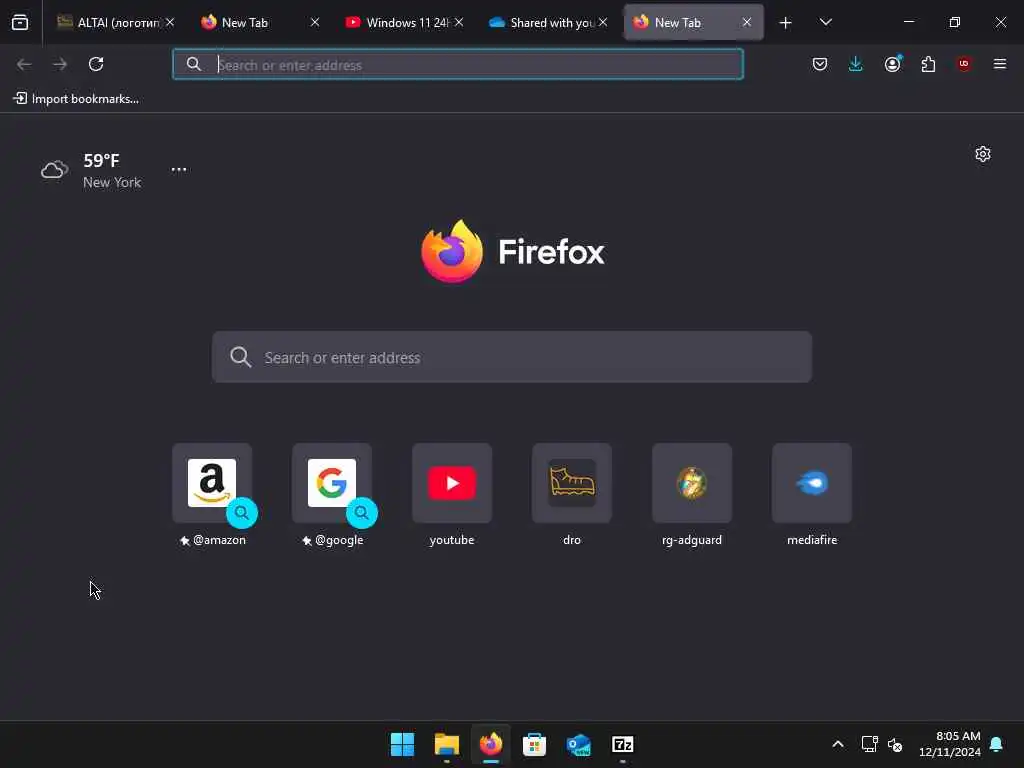Open new tab personalize gear

pyautogui.click(x=983, y=154)
